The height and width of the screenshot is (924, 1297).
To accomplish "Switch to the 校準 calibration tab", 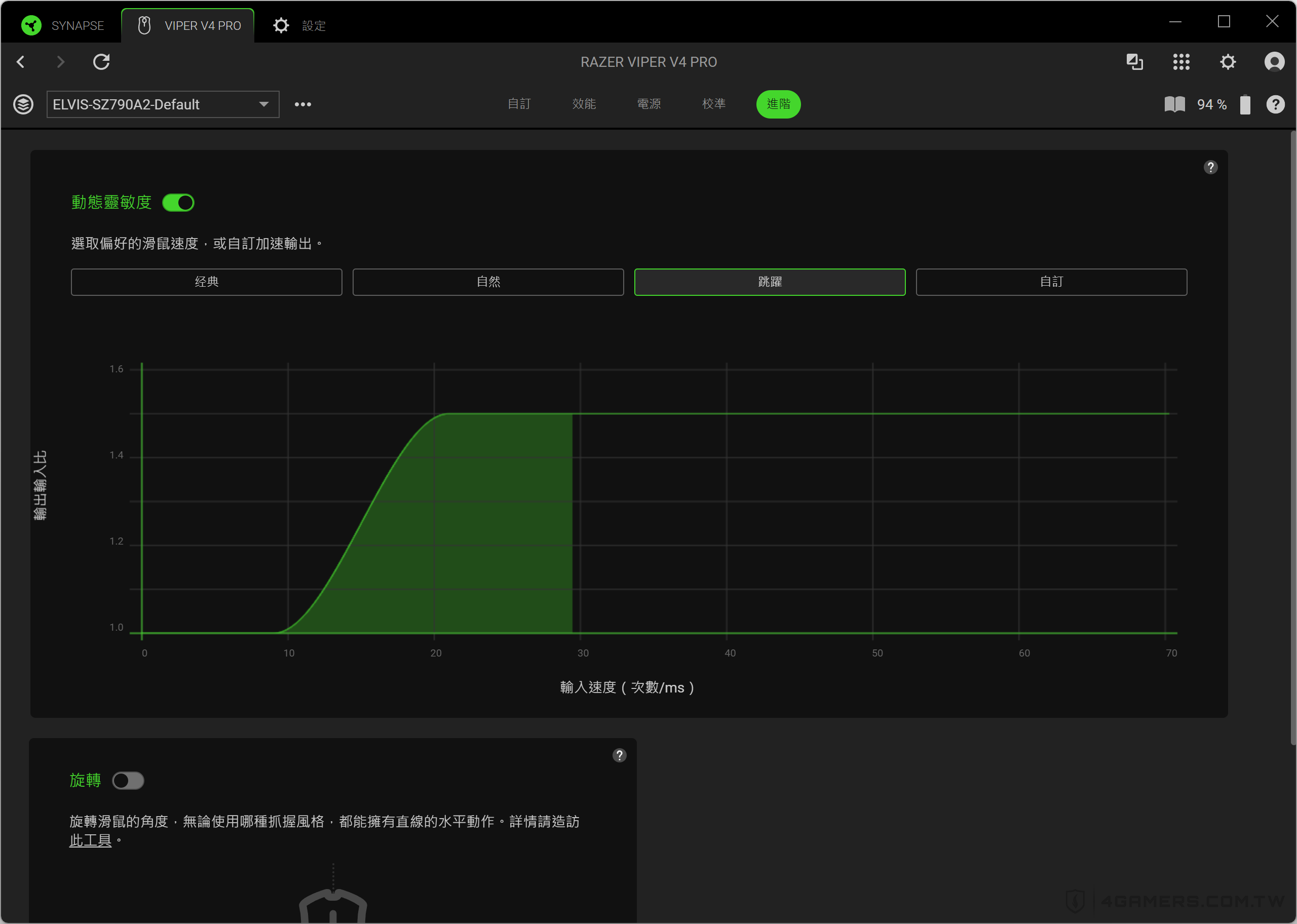I will pos(713,103).
